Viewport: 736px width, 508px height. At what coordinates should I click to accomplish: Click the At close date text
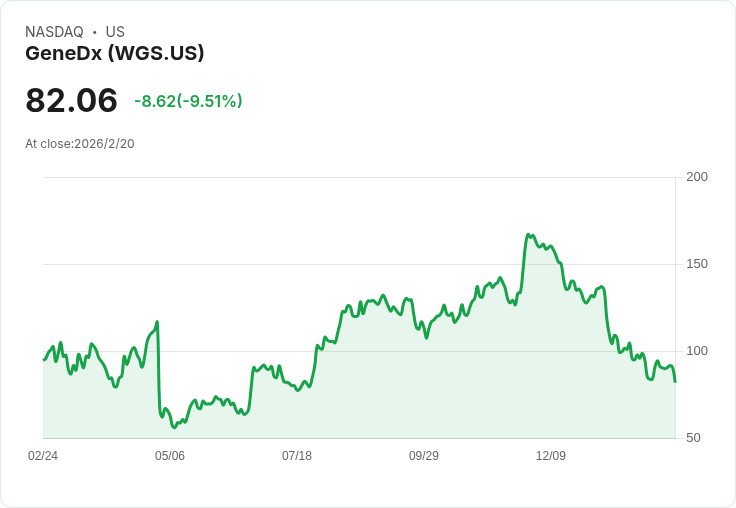click(80, 144)
